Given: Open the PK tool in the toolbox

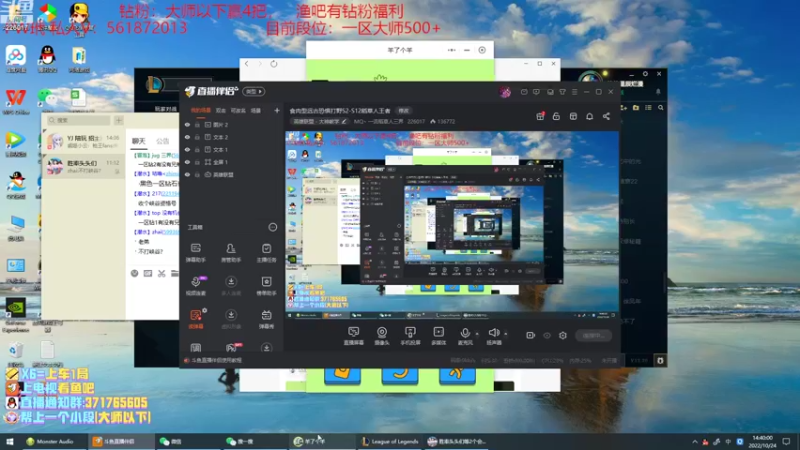Looking at the screenshot, I should tap(231, 348).
